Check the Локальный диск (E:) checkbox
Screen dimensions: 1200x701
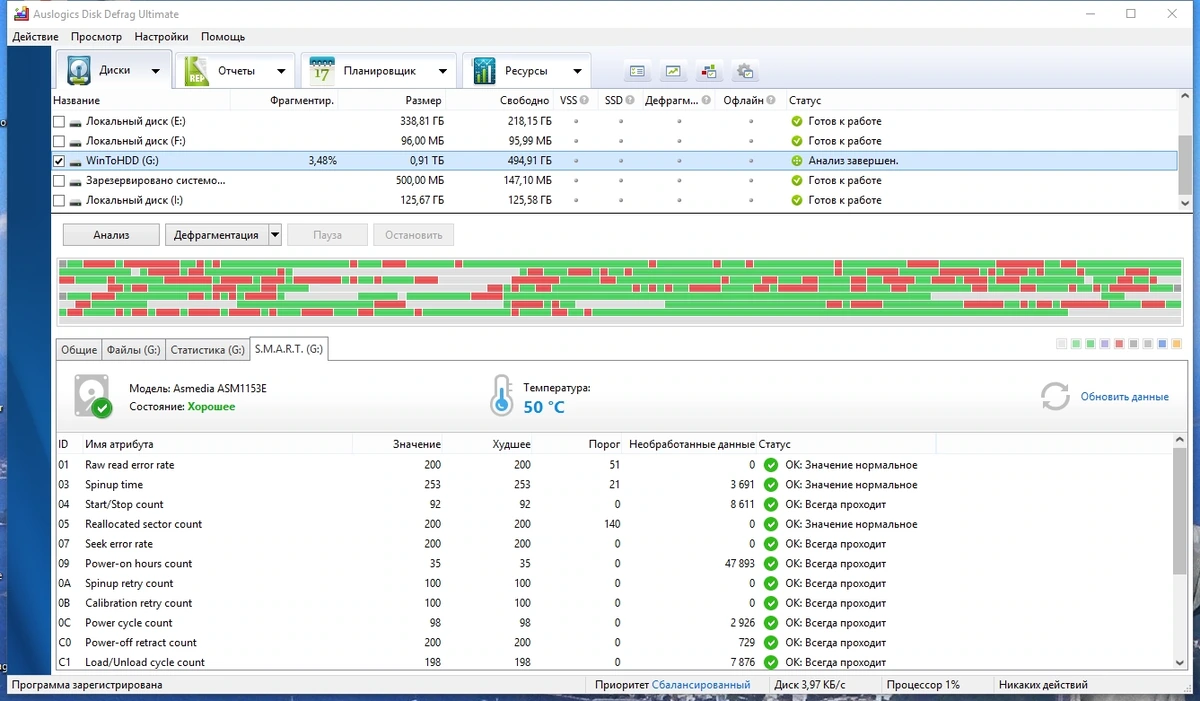tap(59, 121)
